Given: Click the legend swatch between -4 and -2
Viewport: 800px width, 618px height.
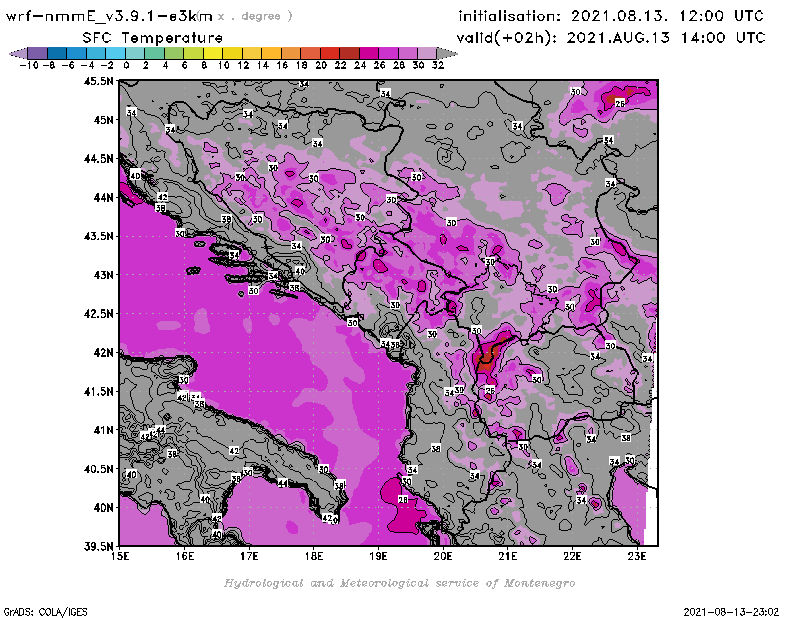Looking at the screenshot, I should click(x=96, y=53).
